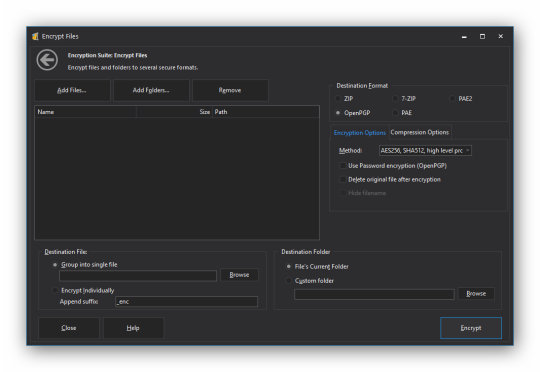Screen dimensions: 540x372
Task: Open the encryption Method dropdown
Action: tap(425, 151)
